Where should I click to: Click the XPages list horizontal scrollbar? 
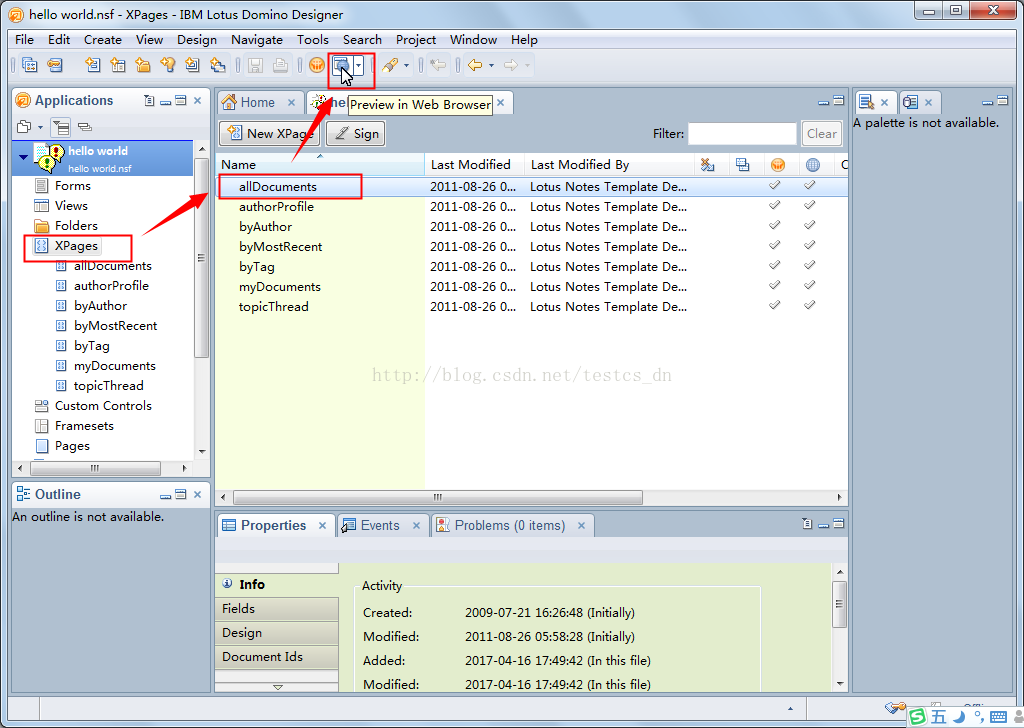click(x=438, y=498)
